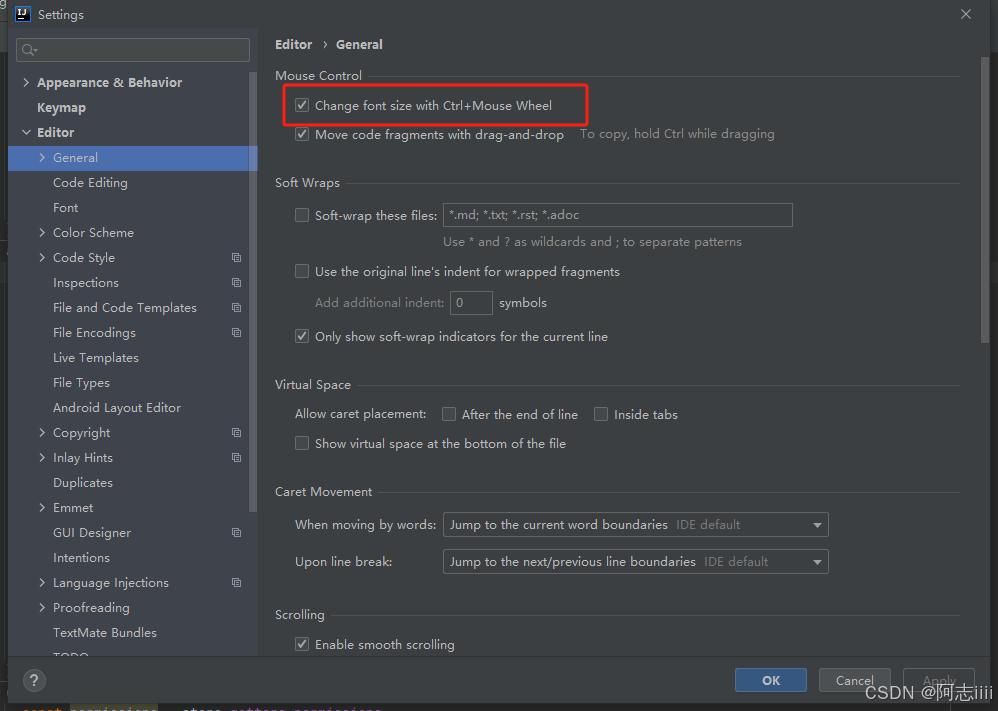Open Upon line break dropdown
The width and height of the screenshot is (998, 711).
click(x=635, y=561)
